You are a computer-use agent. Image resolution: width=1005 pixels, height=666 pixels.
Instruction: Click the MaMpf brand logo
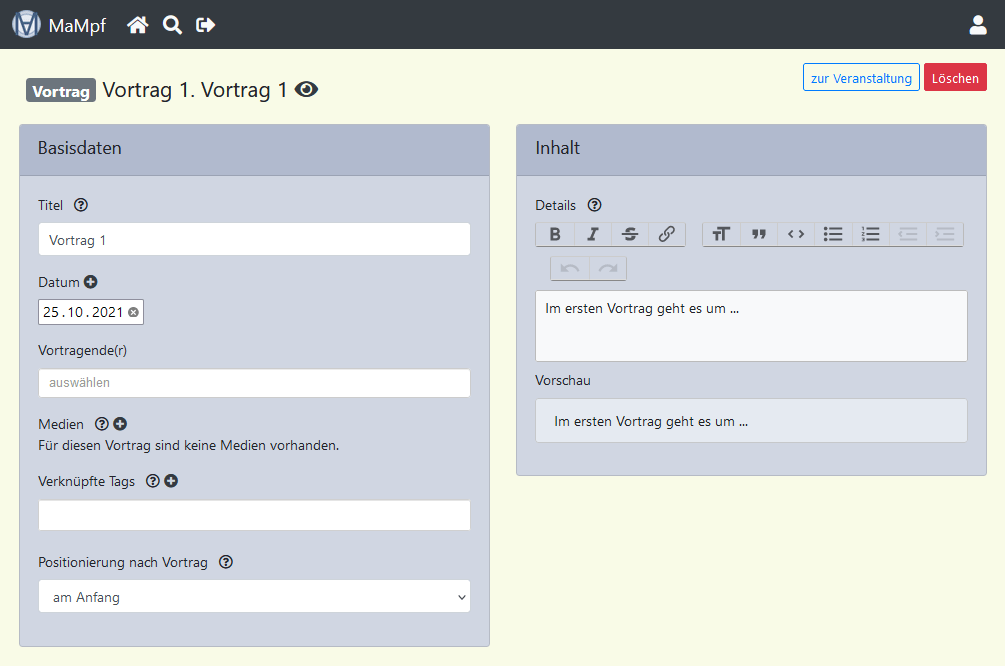pos(27,25)
